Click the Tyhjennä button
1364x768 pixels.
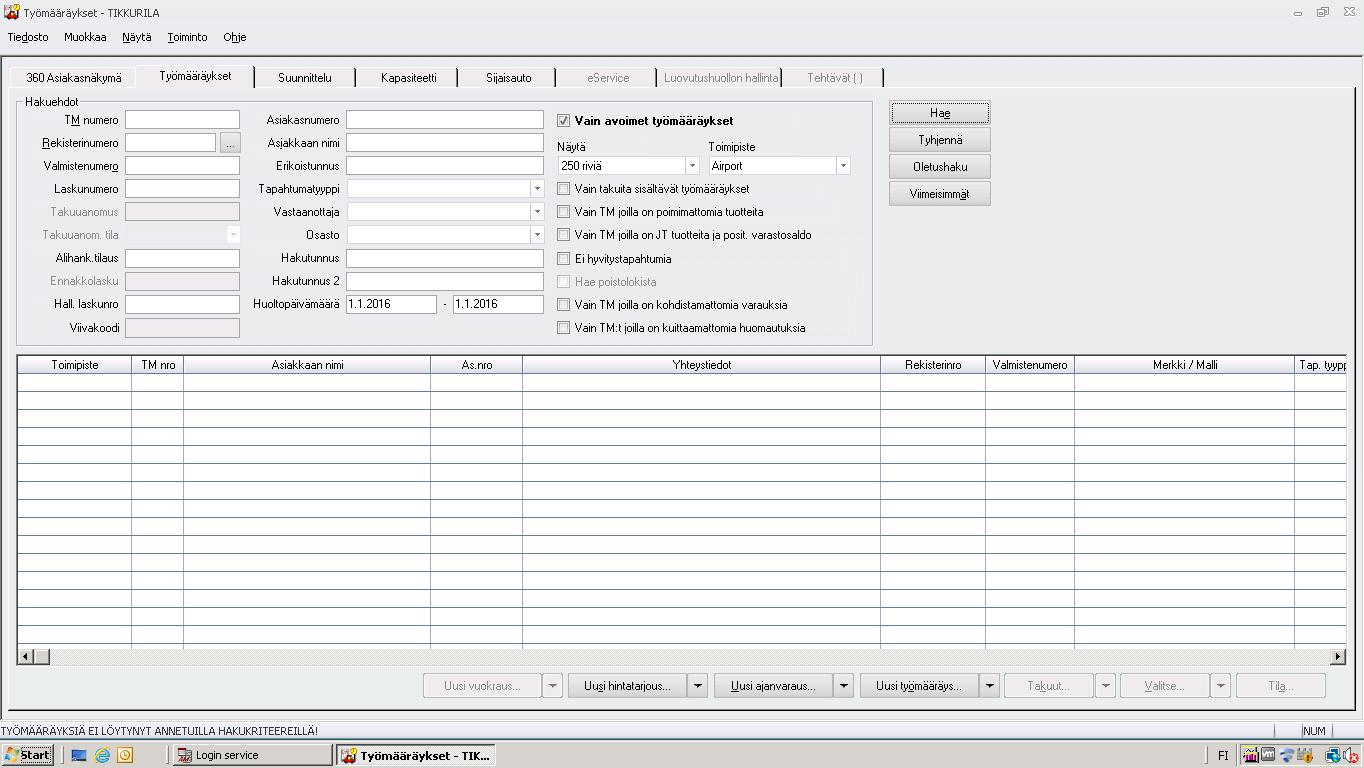click(x=940, y=140)
